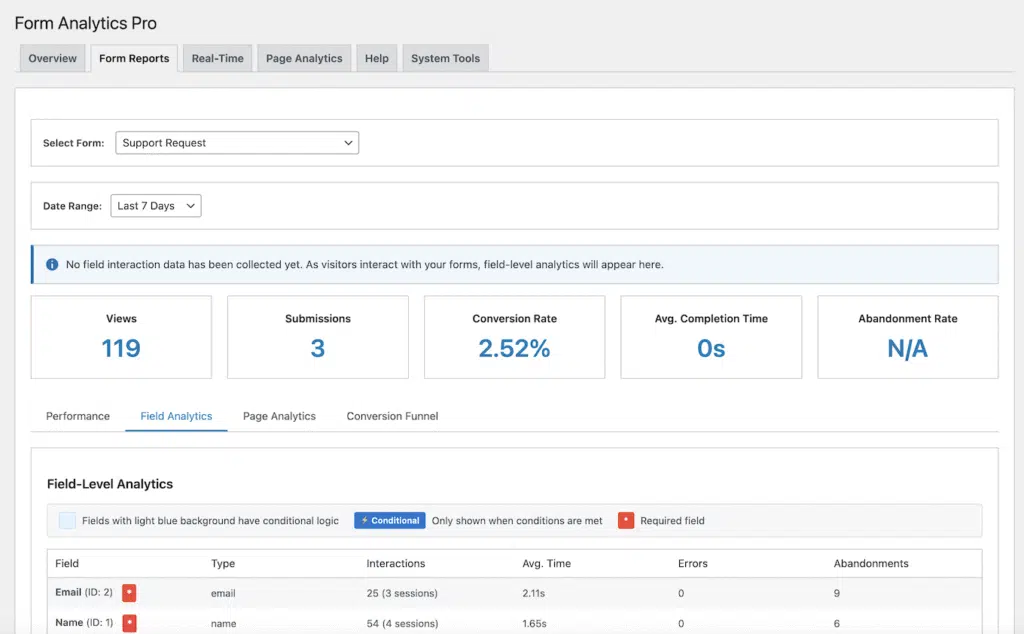Image resolution: width=1024 pixels, height=634 pixels.
Task: Click the Views card showing 119
Action: pos(121,337)
